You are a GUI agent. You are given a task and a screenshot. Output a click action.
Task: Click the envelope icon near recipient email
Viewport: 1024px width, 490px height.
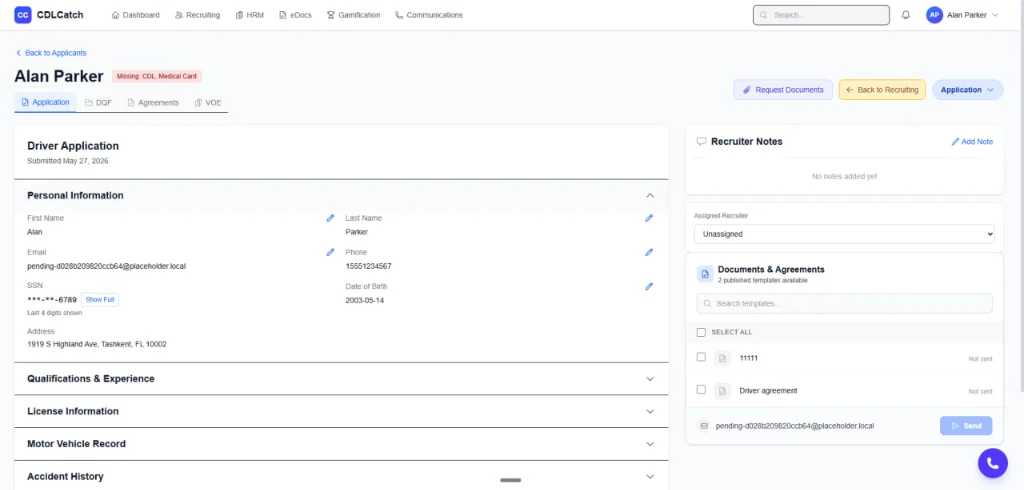pos(704,426)
